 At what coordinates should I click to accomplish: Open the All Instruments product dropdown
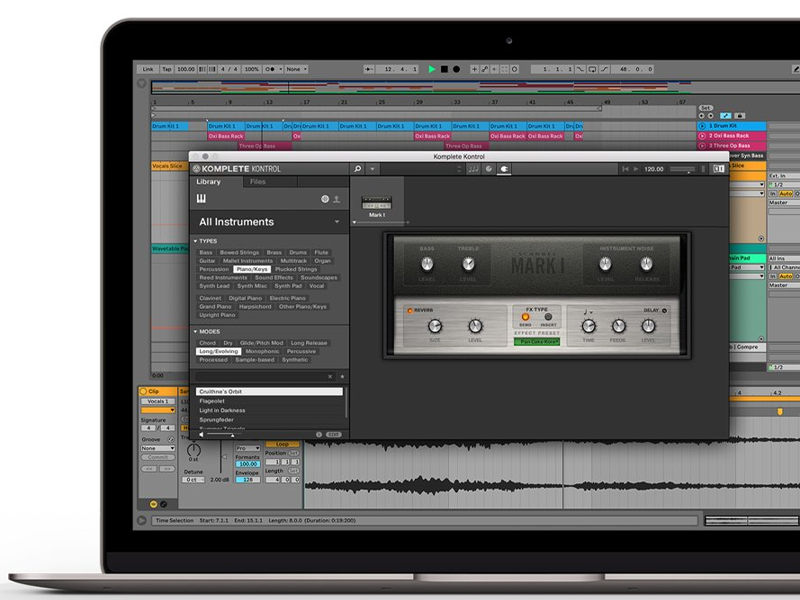point(269,222)
